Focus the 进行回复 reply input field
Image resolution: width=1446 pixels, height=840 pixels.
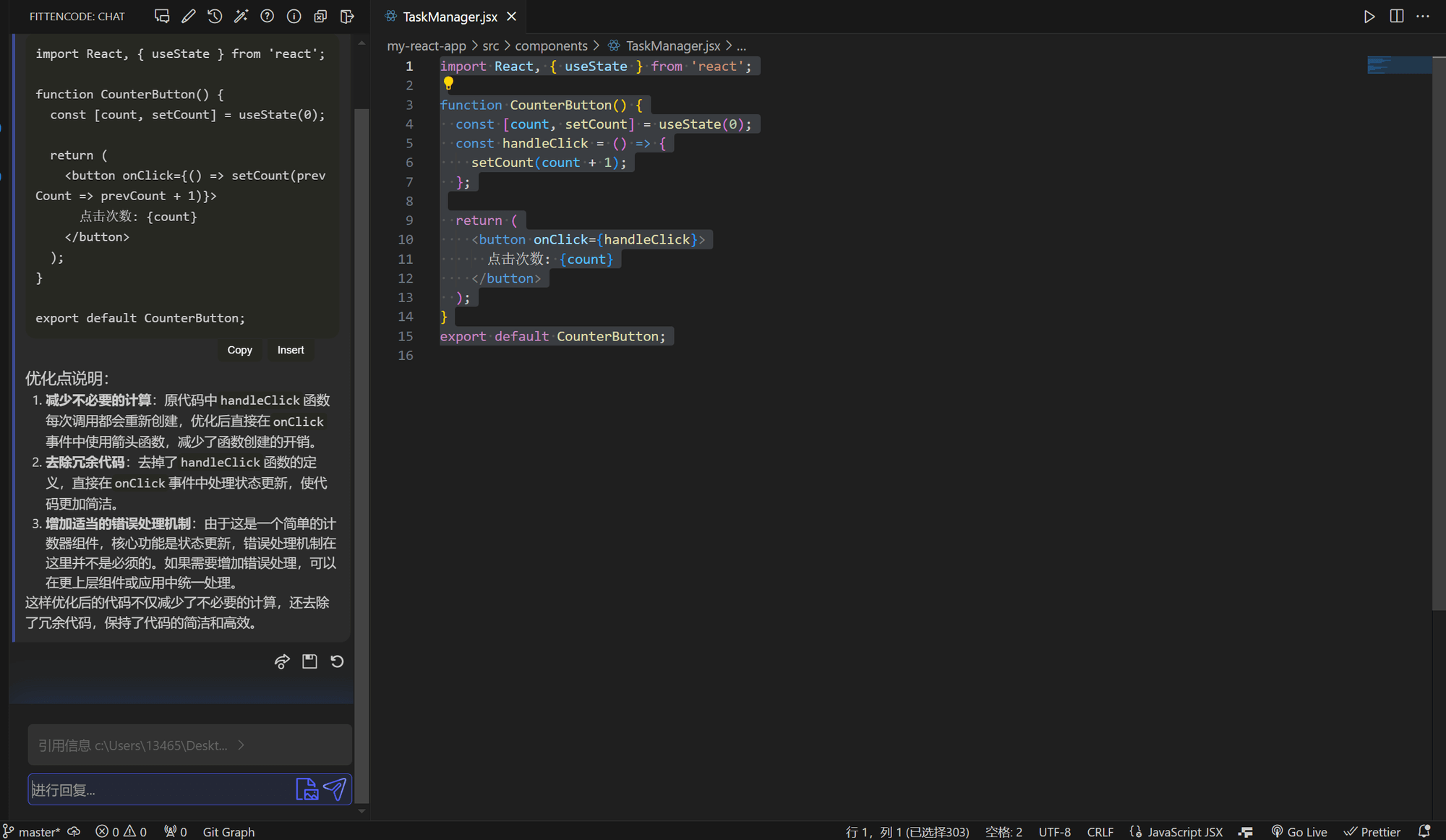[x=161, y=789]
